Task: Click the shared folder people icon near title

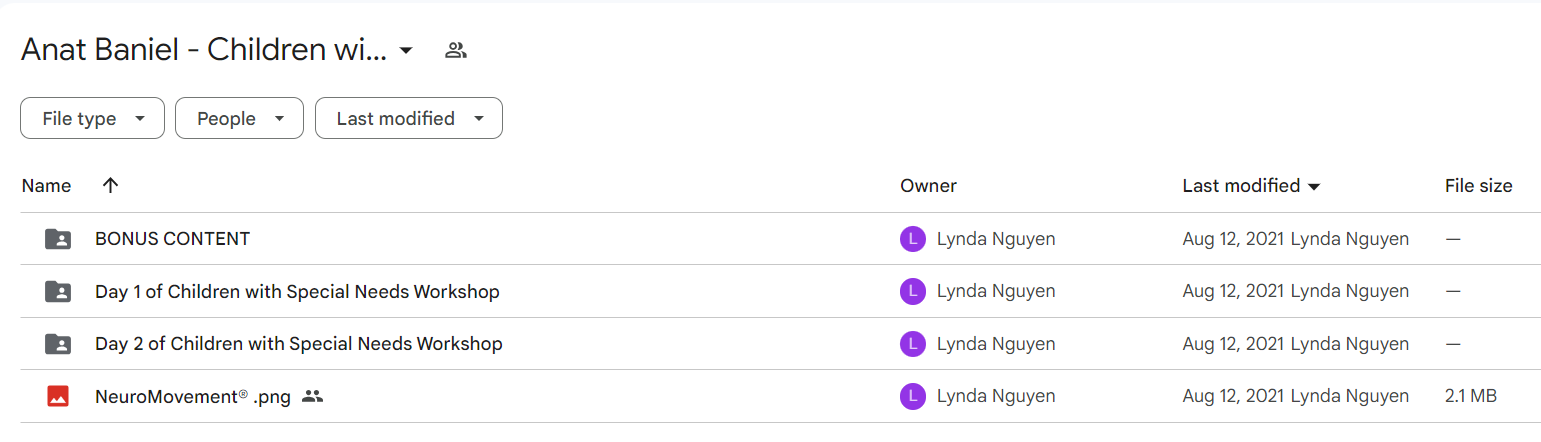Action: click(x=456, y=50)
